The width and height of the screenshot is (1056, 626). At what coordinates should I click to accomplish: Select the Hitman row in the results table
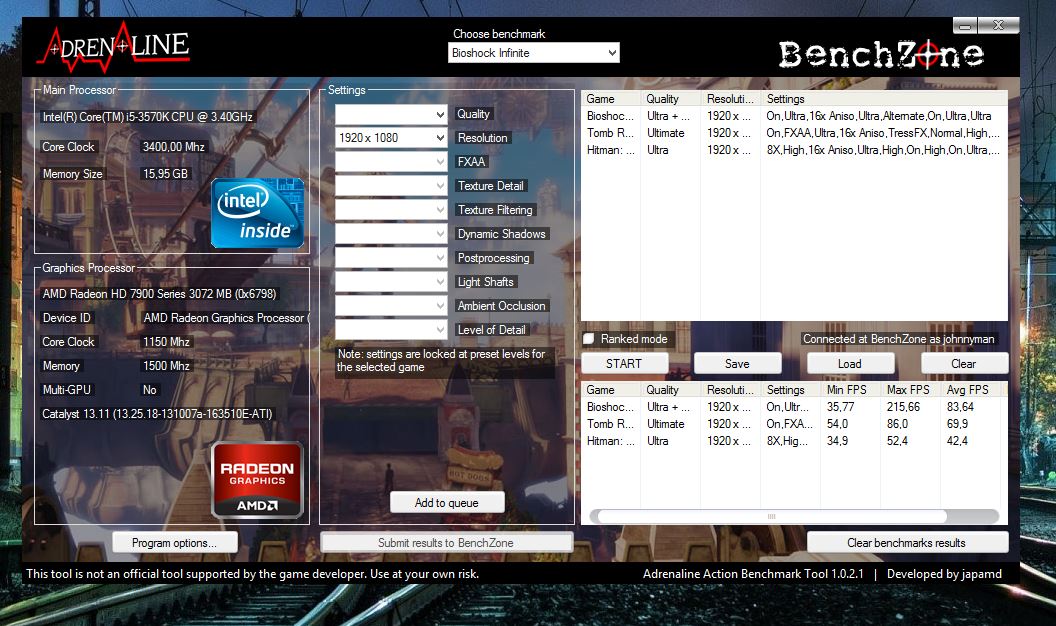click(793, 441)
